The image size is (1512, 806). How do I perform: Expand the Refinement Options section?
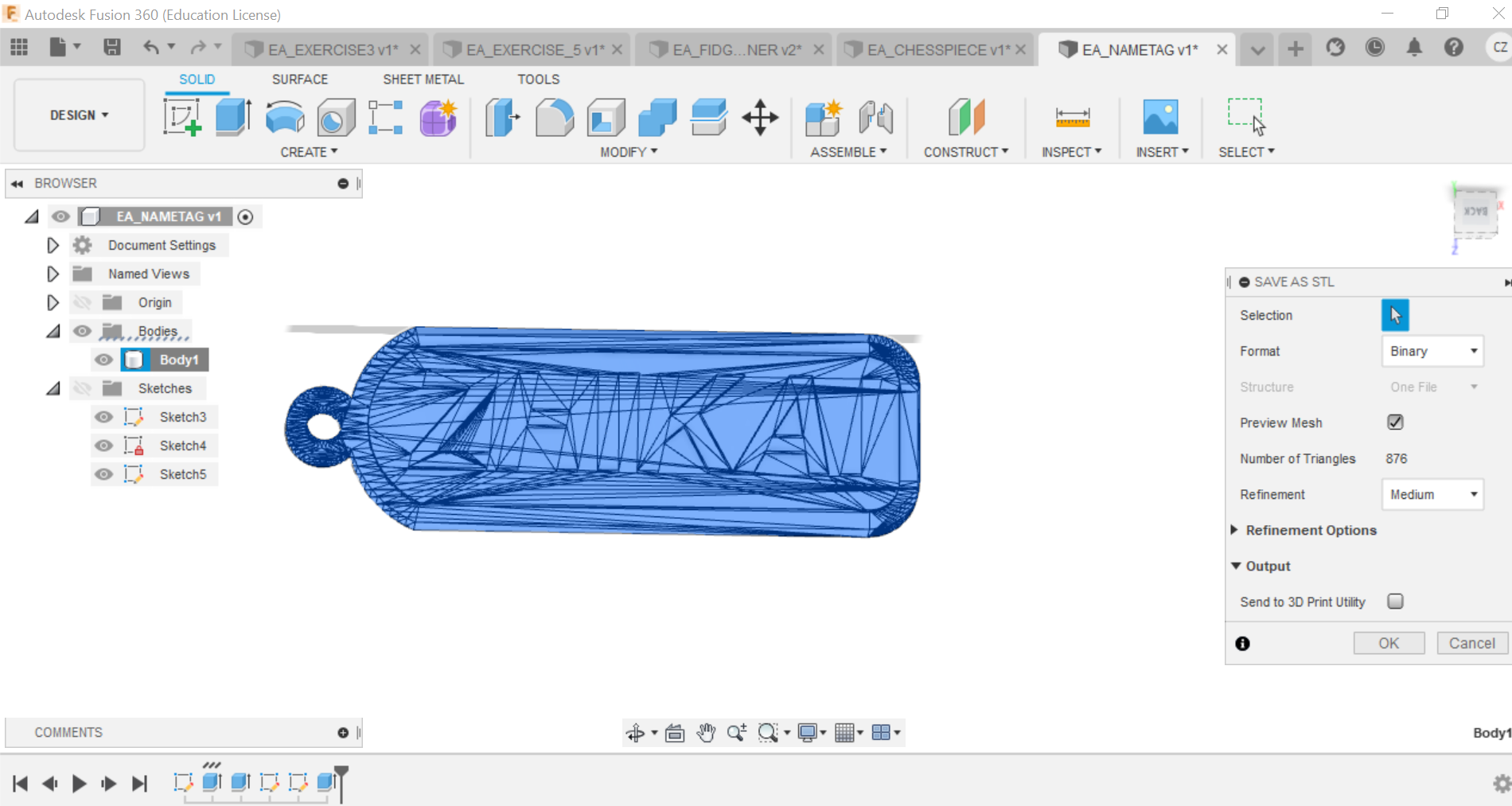[x=1234, y=530]
